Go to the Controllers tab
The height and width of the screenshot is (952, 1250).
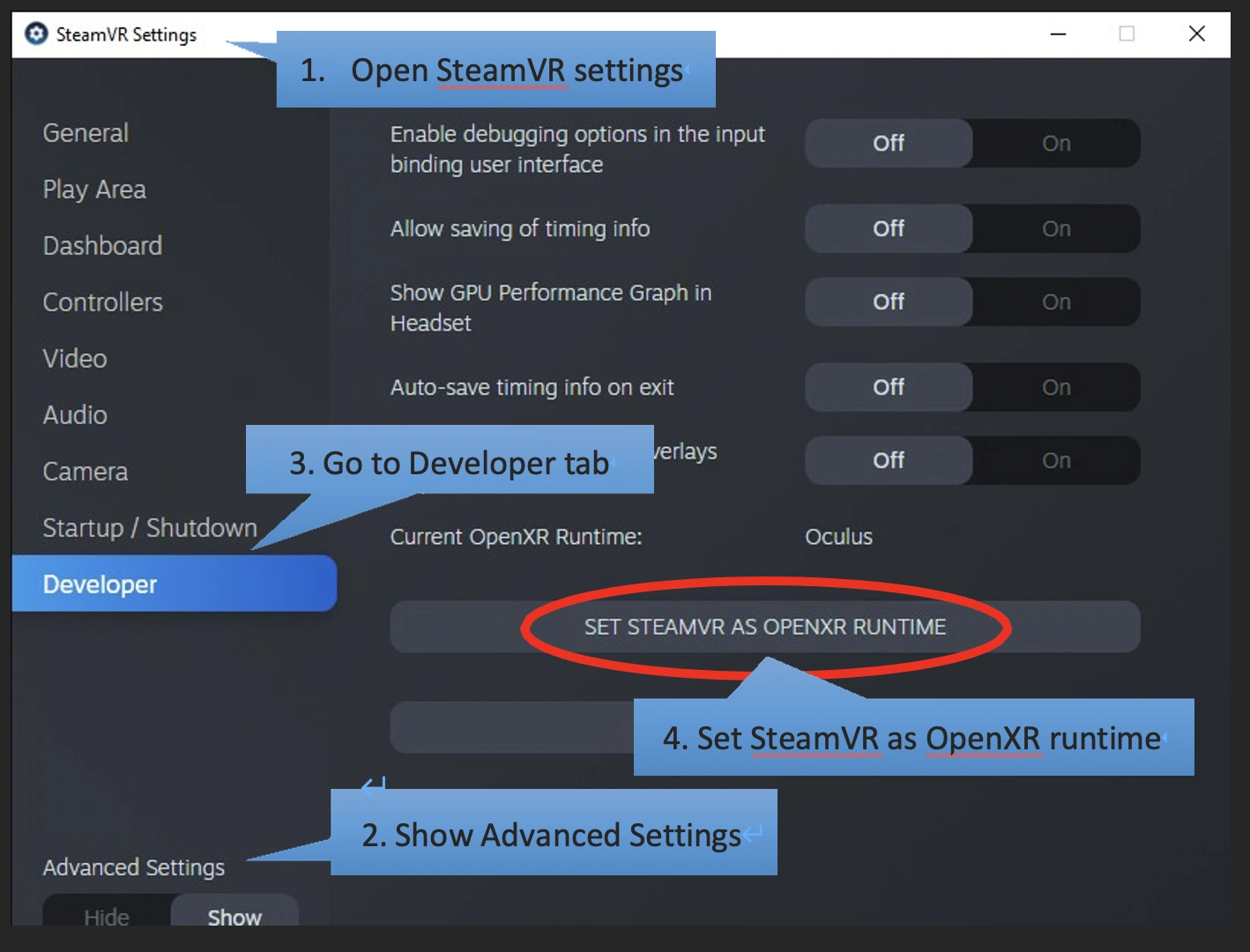coord(102,302)
